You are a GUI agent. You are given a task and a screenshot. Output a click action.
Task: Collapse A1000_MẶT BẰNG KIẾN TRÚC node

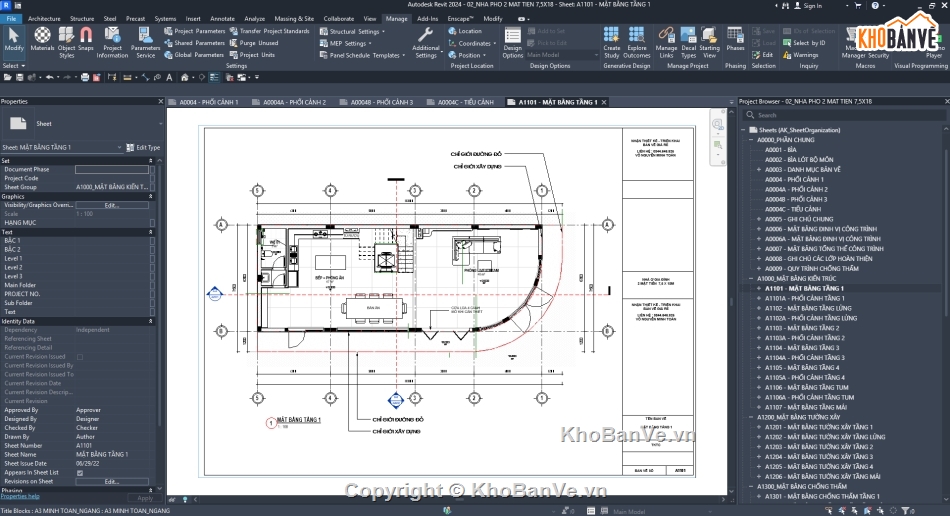[x=751, y=279]
